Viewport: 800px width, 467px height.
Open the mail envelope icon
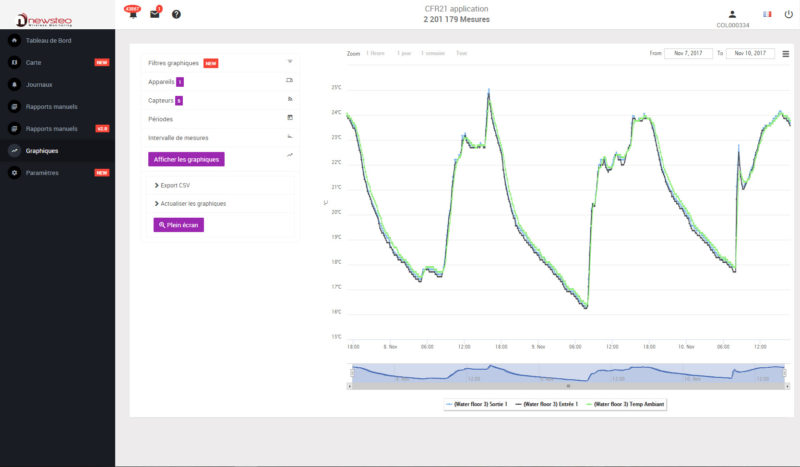(x=155, y=13)
